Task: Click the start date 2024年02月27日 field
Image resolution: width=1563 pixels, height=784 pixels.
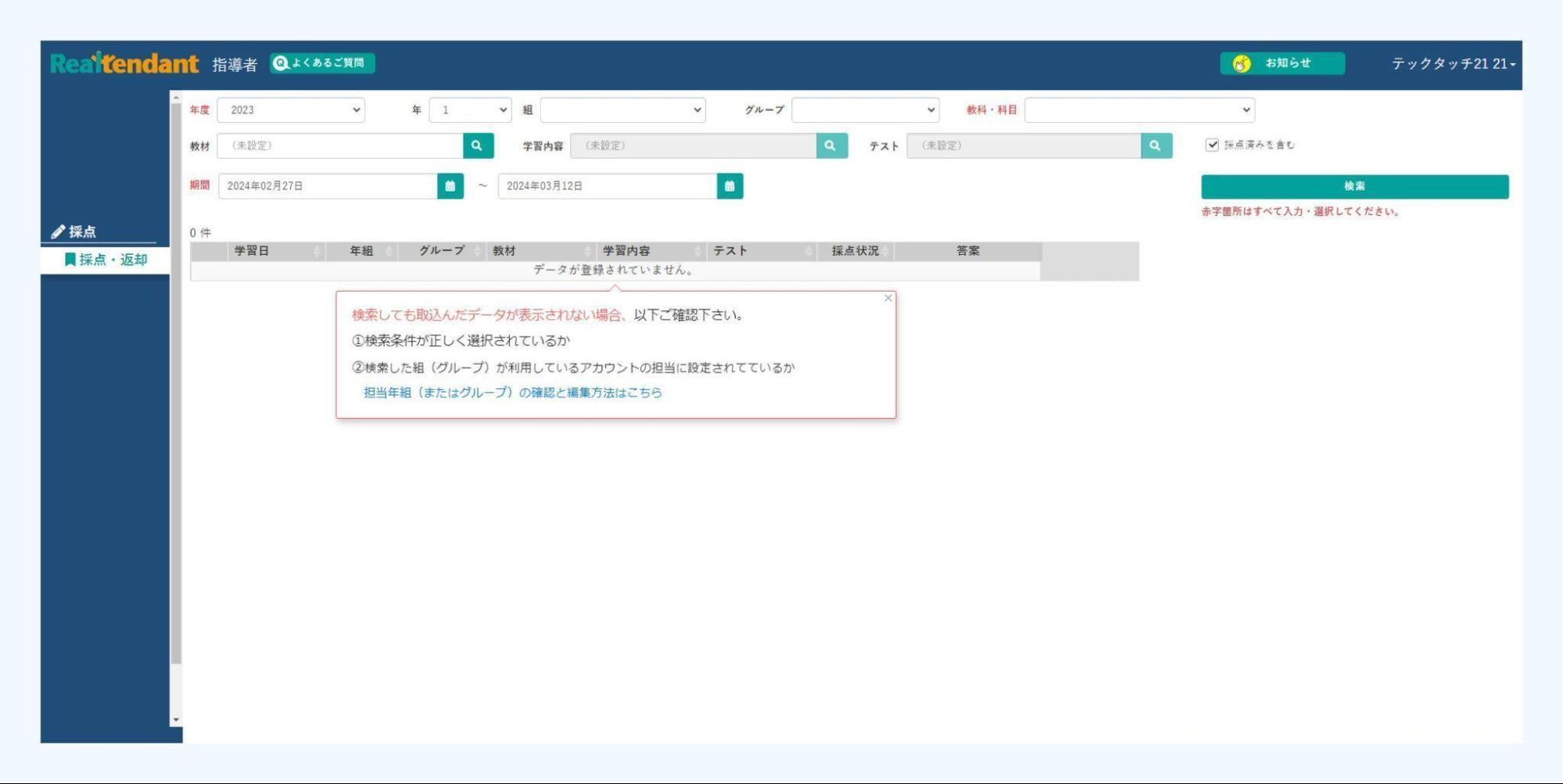Action: (327, 186)
